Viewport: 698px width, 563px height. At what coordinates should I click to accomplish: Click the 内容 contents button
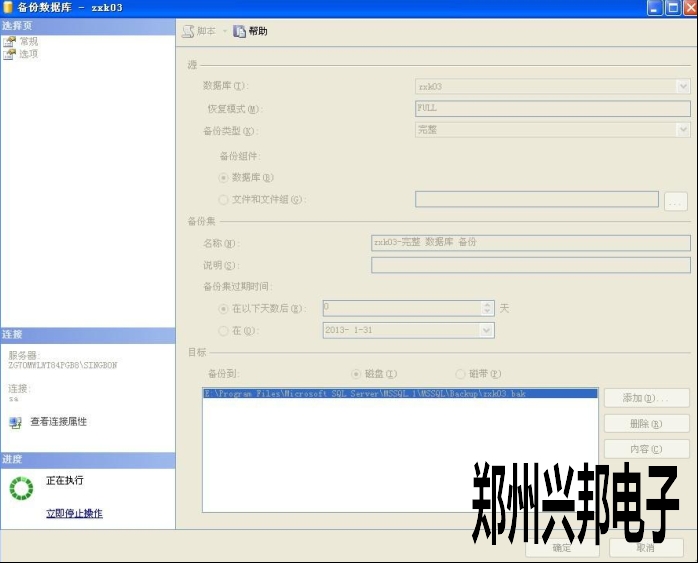click(646, 449)
